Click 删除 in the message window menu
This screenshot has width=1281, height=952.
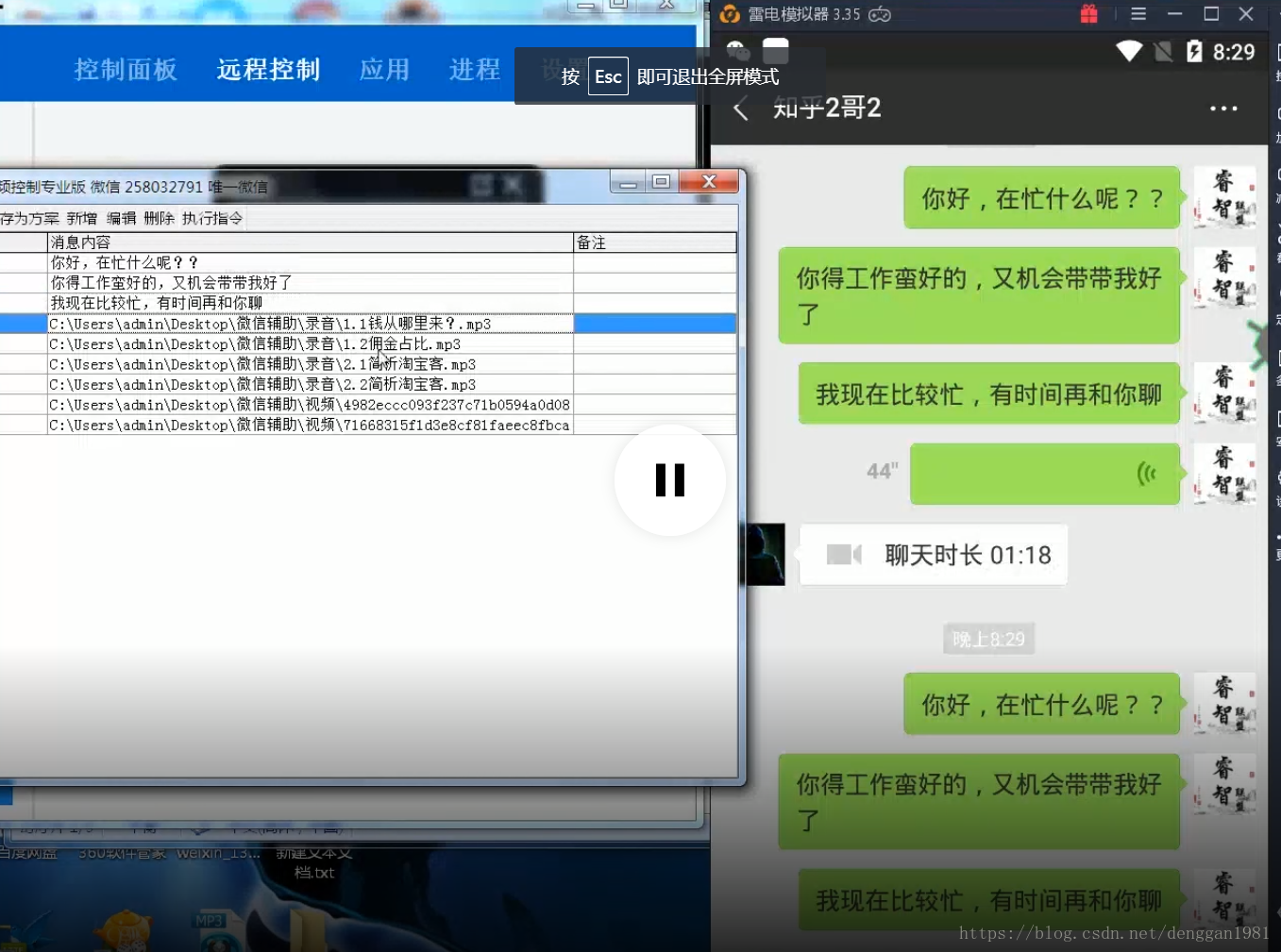click(x=159, y=218)
